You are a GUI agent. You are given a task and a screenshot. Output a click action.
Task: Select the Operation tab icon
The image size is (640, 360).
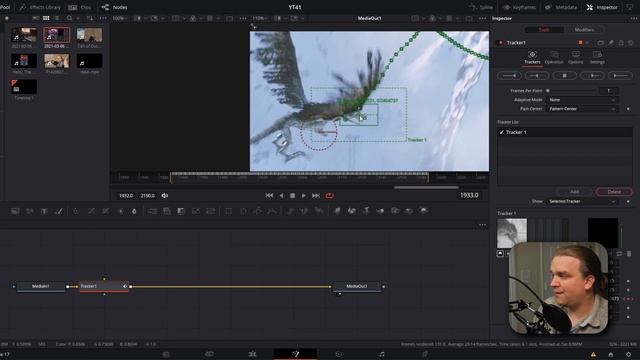click(x=554, y=58)
